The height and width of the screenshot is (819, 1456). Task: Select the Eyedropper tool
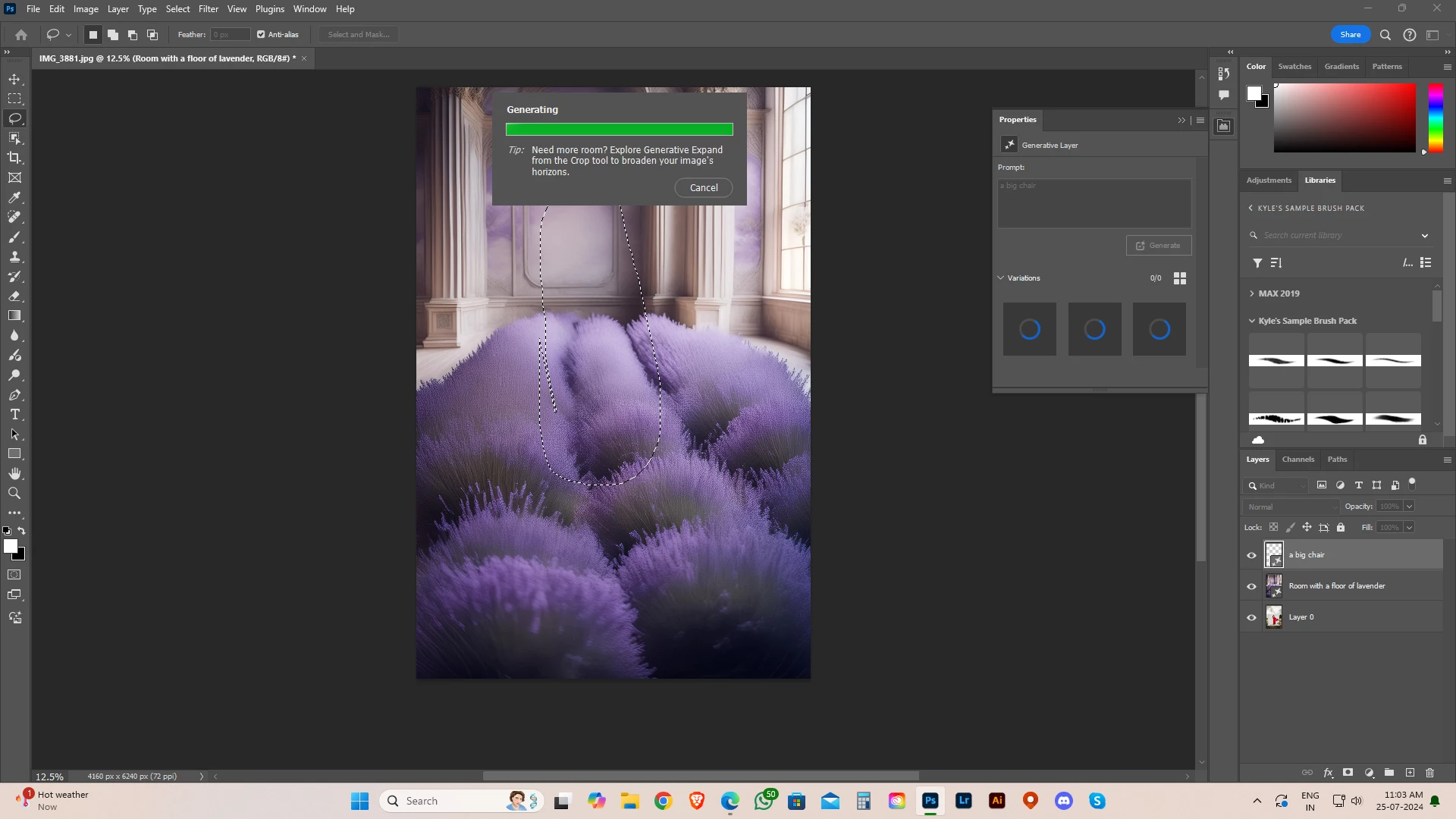(14, 197)
